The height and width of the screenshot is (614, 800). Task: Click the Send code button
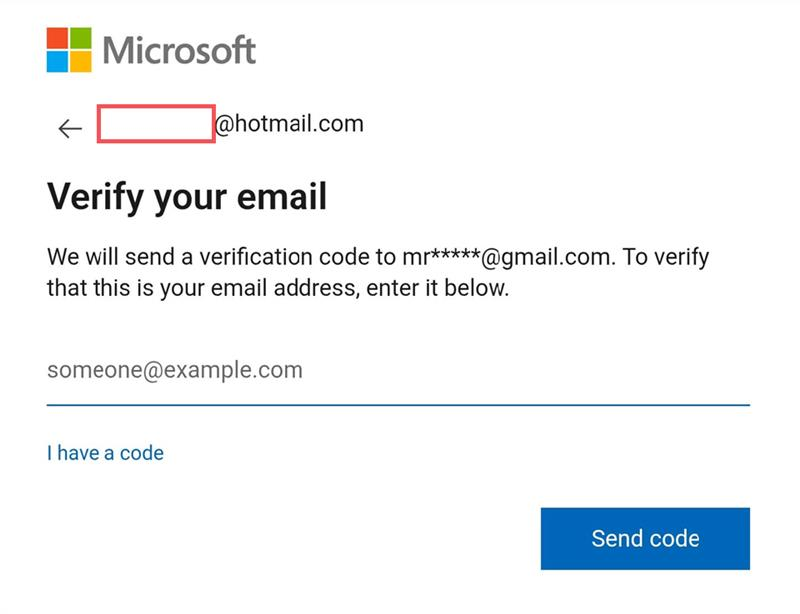645,538
